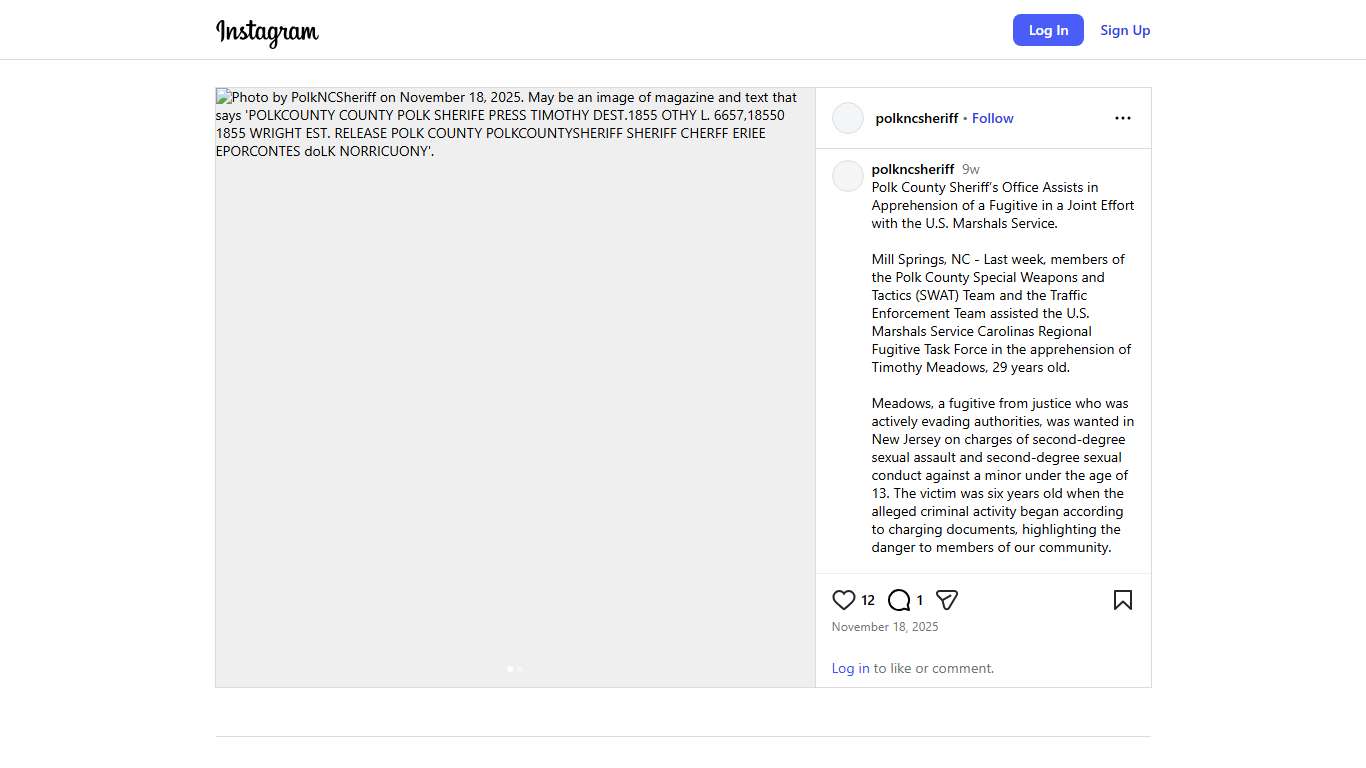Open the three-dot more options menu
Screen dimensions: 1366x768
click(1123, 118)
